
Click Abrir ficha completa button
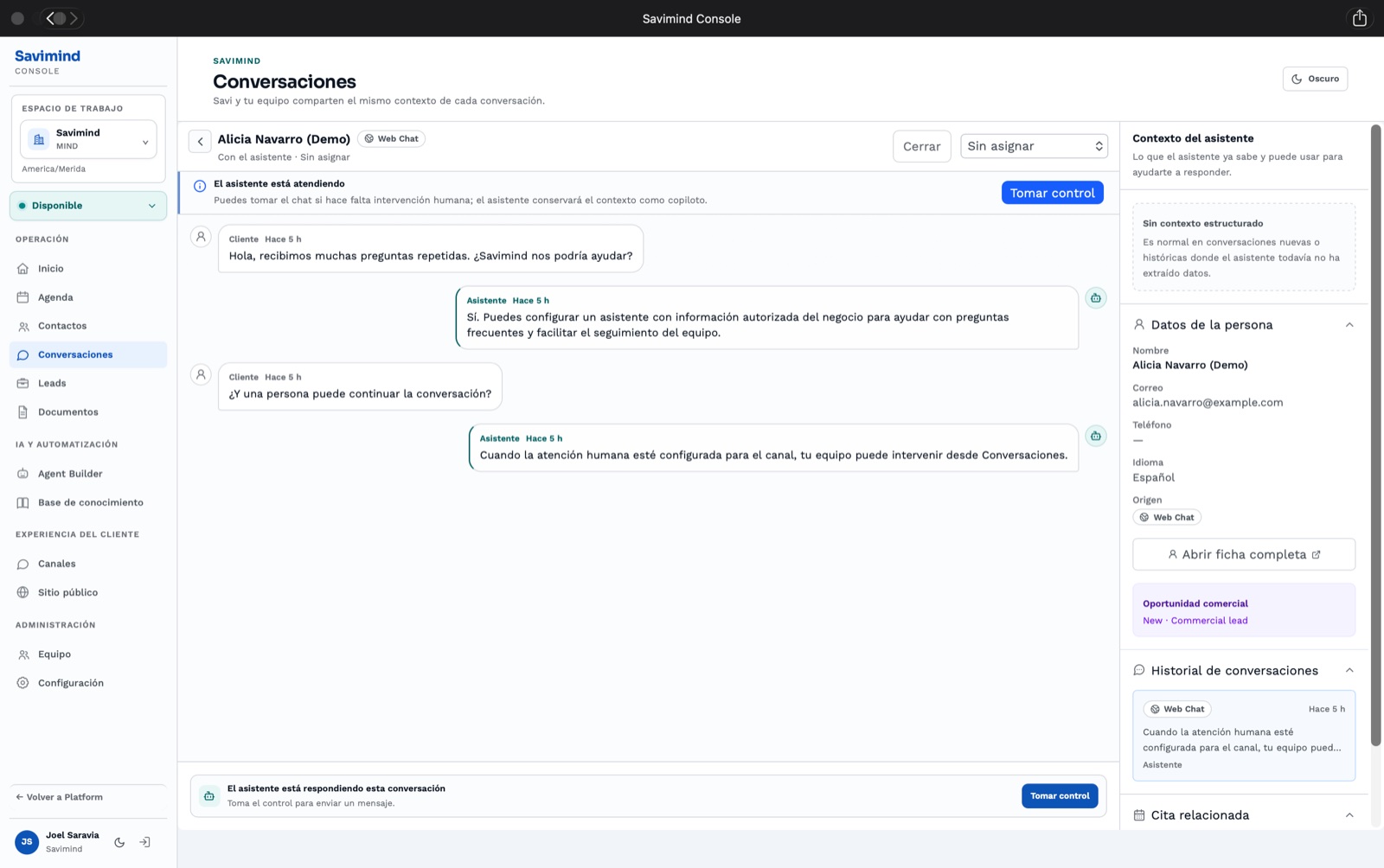pyautogui.click(x=1244, y=554)
